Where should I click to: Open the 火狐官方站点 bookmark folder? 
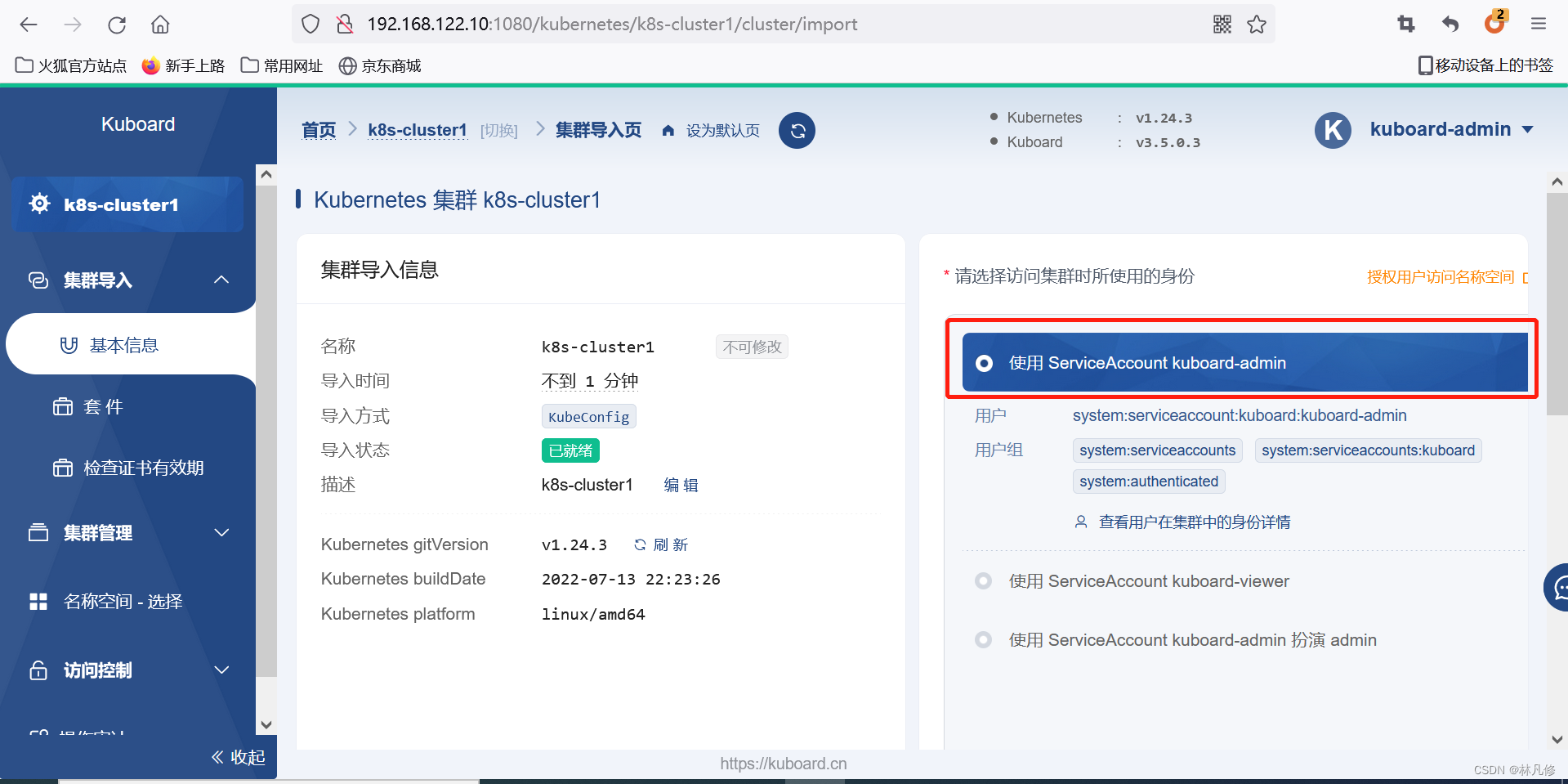pyautogui.click(x=71, y=65)
